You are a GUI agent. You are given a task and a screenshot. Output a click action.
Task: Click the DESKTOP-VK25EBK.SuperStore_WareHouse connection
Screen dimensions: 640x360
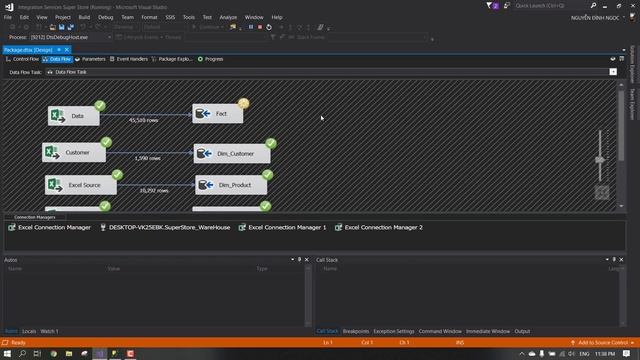165,227
